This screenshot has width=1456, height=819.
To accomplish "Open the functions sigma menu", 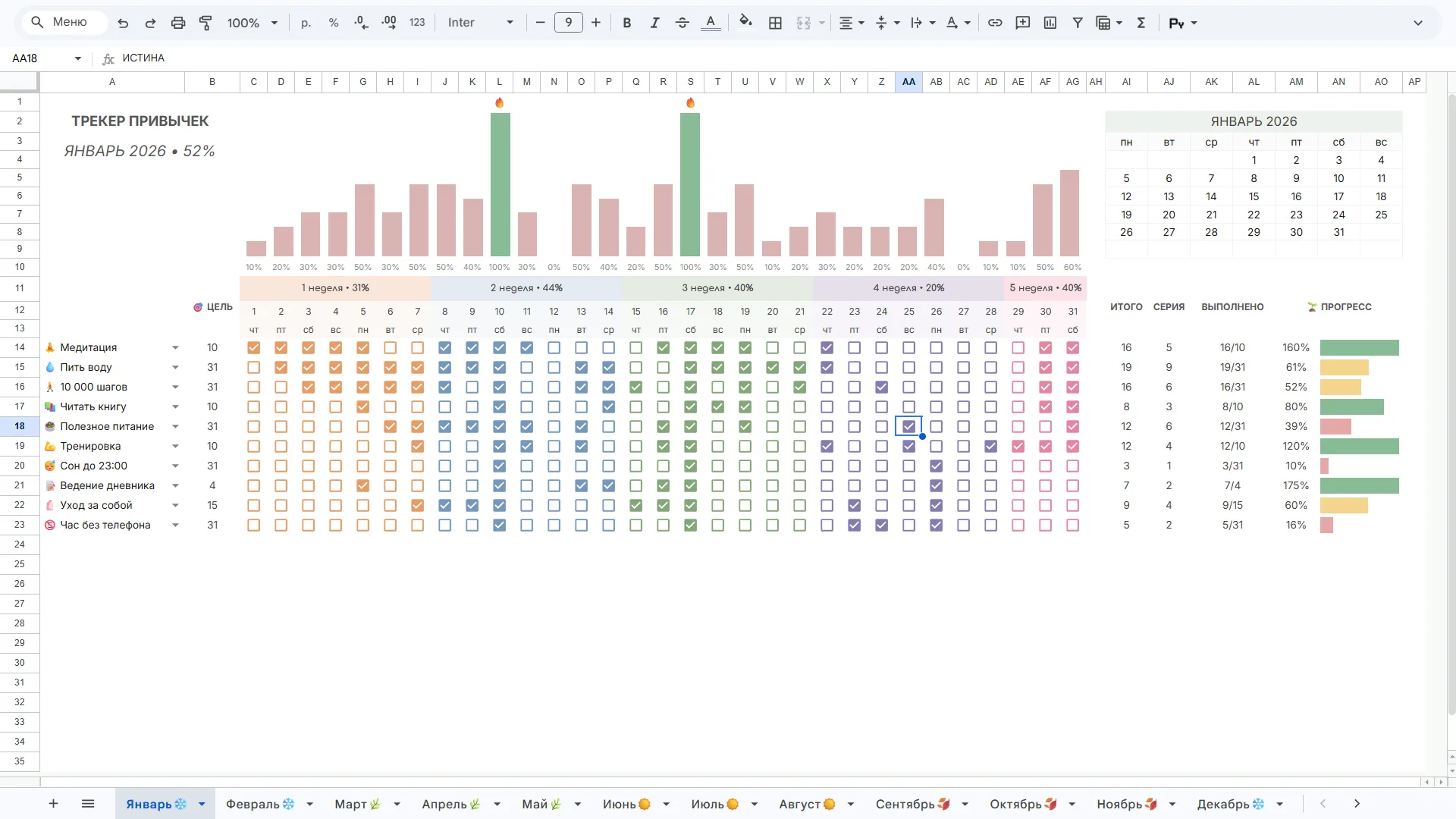I will click(x=1141, y=23).
